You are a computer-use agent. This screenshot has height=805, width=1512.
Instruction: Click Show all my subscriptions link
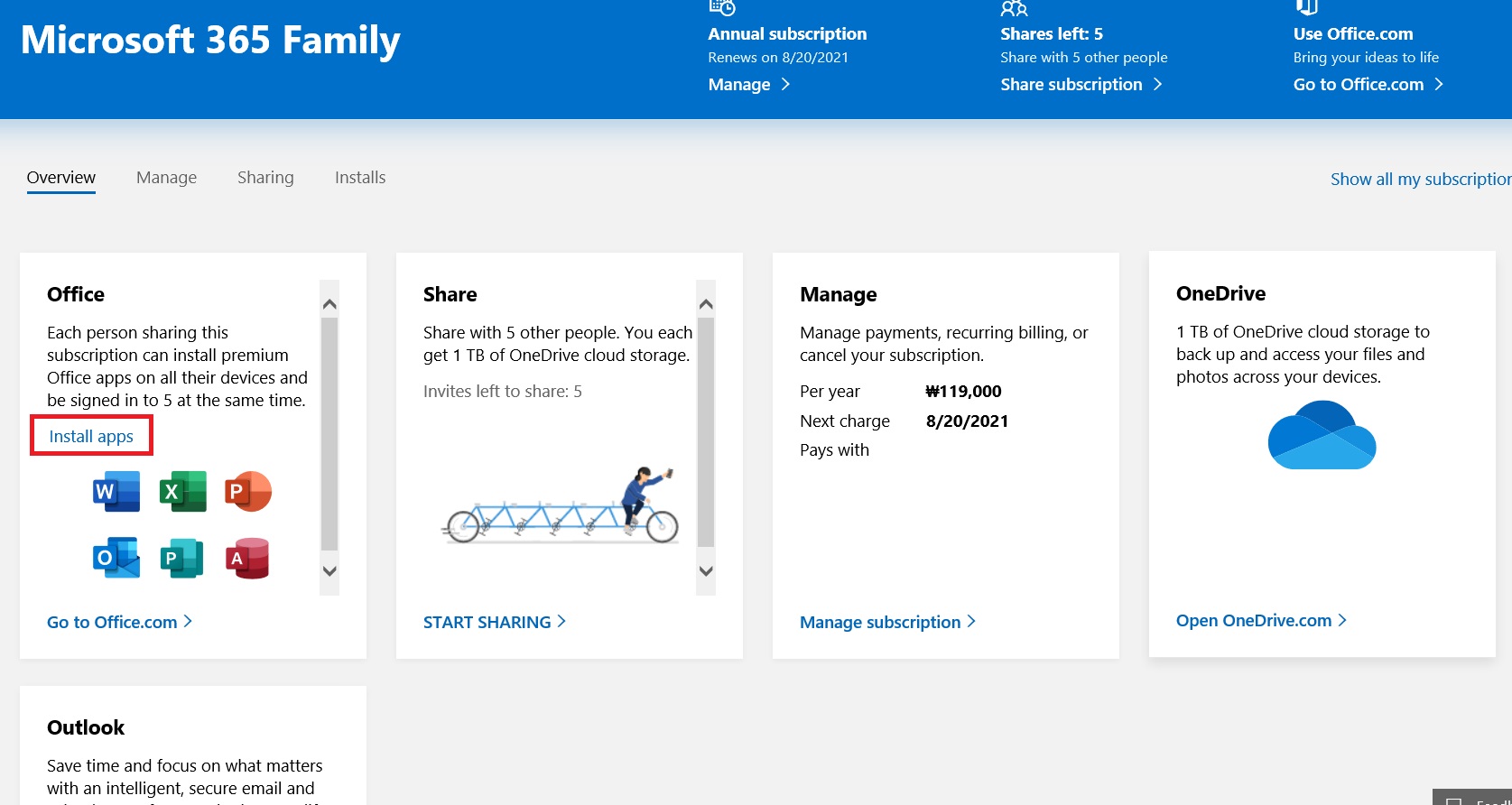[1421, 179]
